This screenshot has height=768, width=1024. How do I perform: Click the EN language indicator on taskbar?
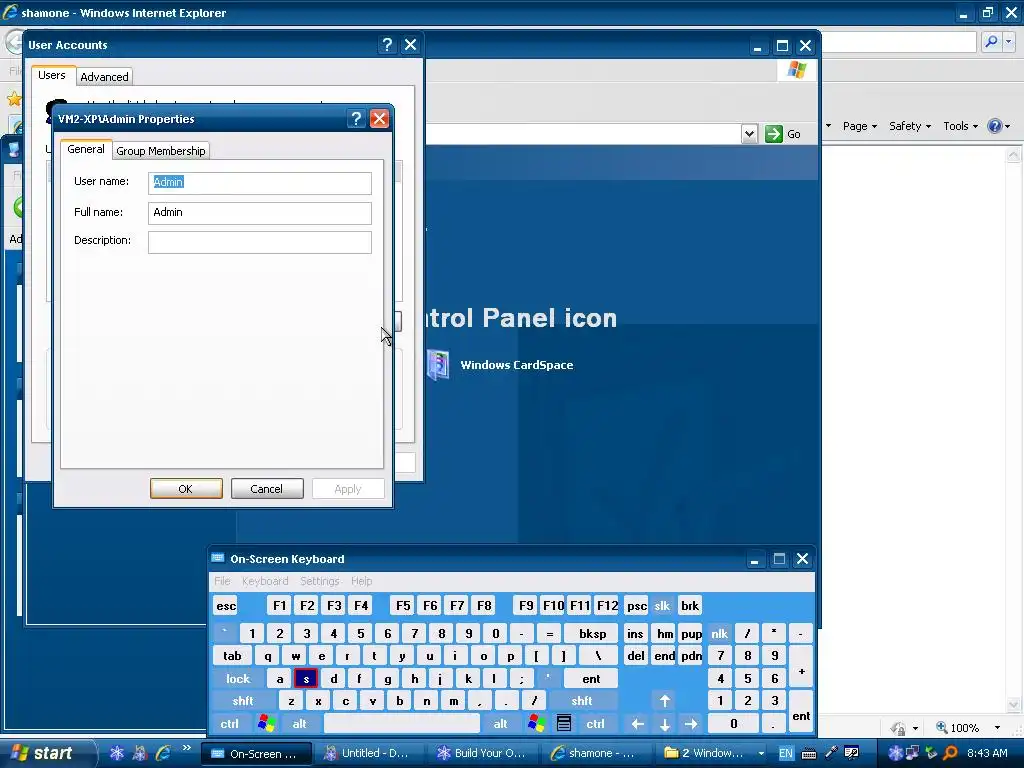point(786,754)
